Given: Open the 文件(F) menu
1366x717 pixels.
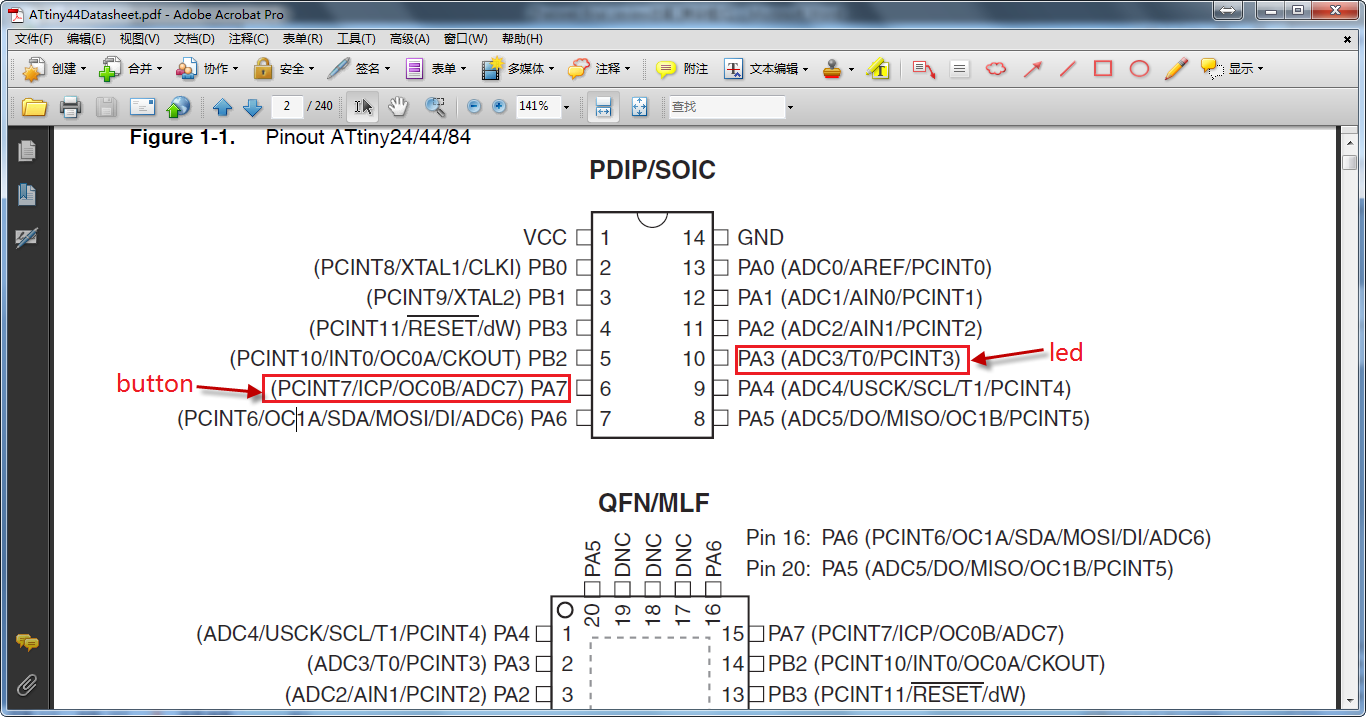Looking at the screenshot, I should click(34, 39).
